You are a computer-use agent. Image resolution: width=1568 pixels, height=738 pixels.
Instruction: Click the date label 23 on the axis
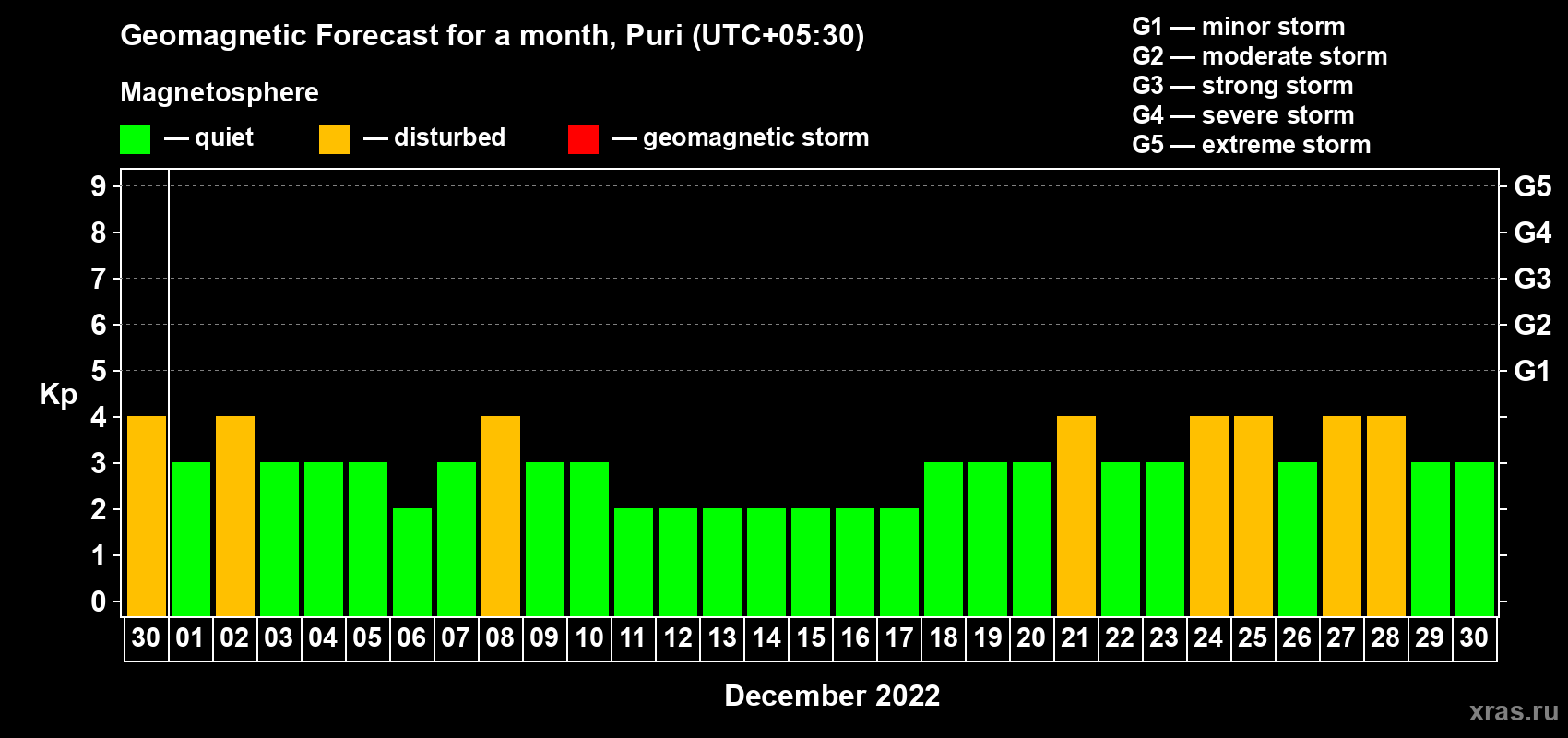(x=1165, y=637)
